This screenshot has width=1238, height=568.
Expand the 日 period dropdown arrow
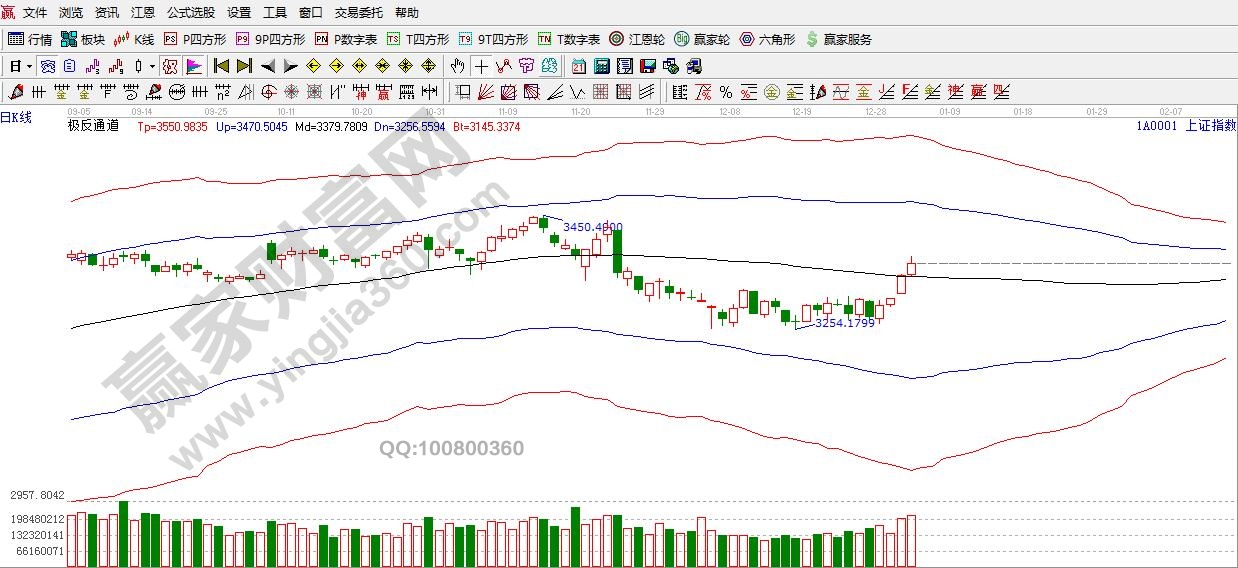(x=29, y=67)
